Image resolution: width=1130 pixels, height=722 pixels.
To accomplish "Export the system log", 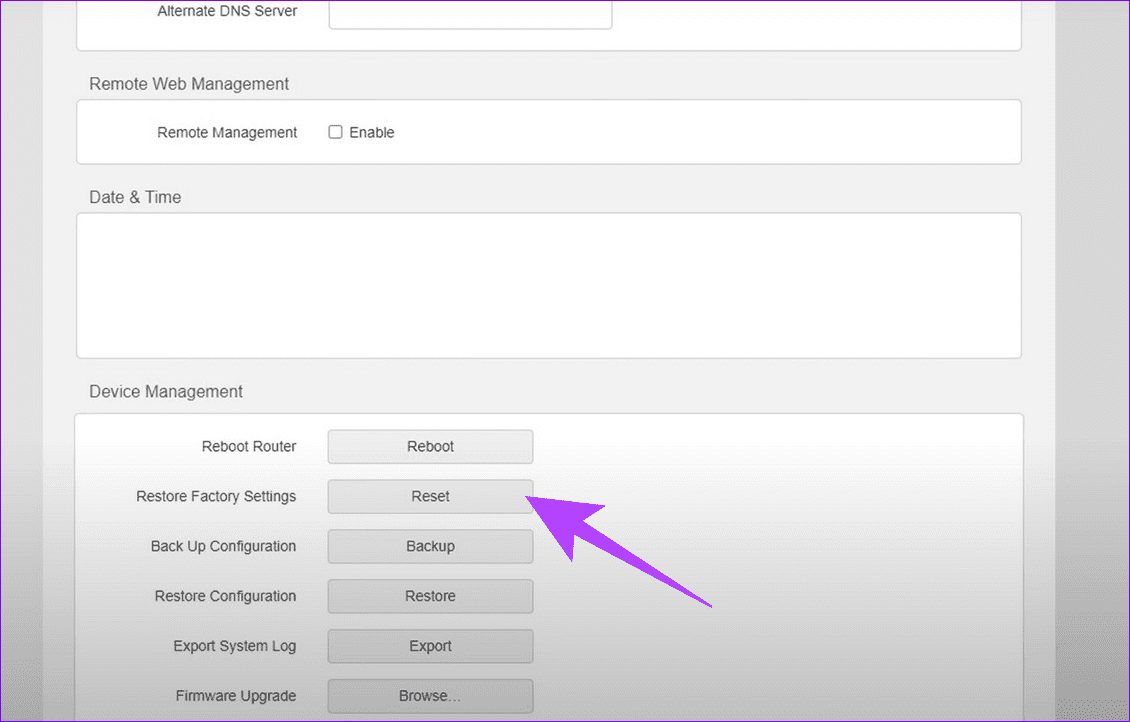I will click(430, 646).
